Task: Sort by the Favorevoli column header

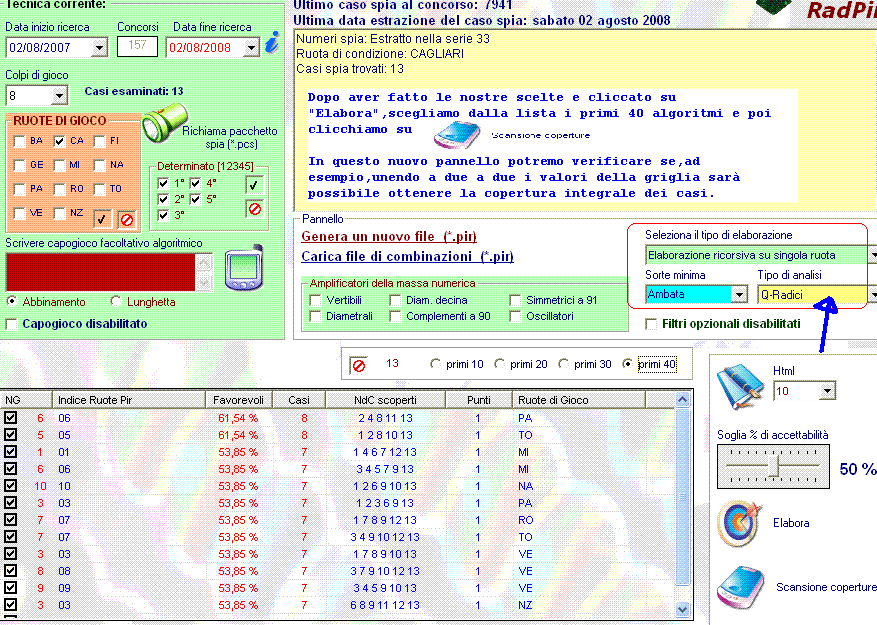Action: [x=238, y=400]
